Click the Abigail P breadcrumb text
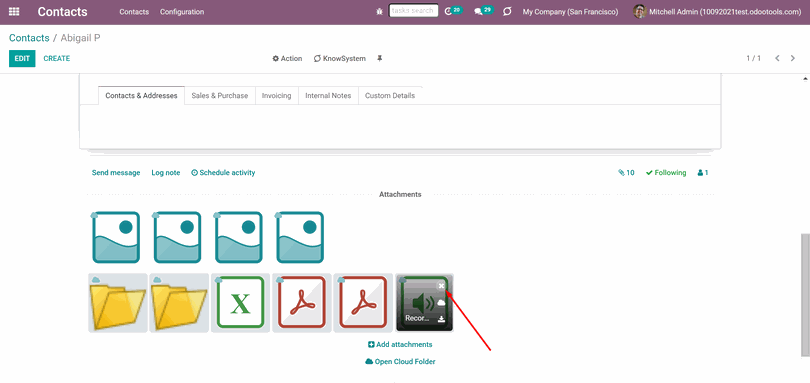 (80, 38)
